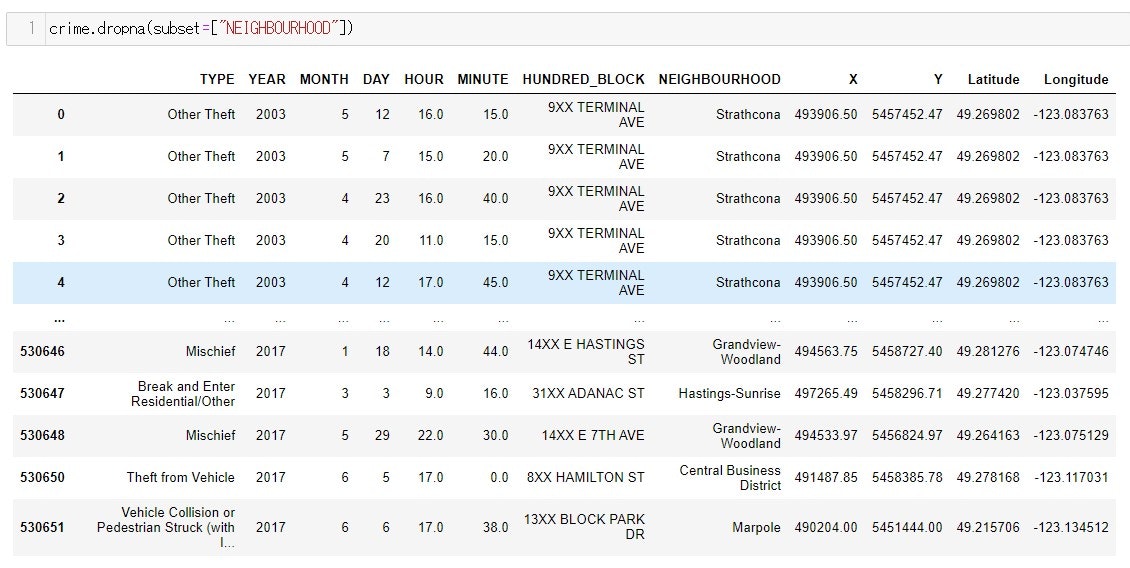1130x568 pixels.
Task: Click X value 494533.97
Action: pos(826,435)
